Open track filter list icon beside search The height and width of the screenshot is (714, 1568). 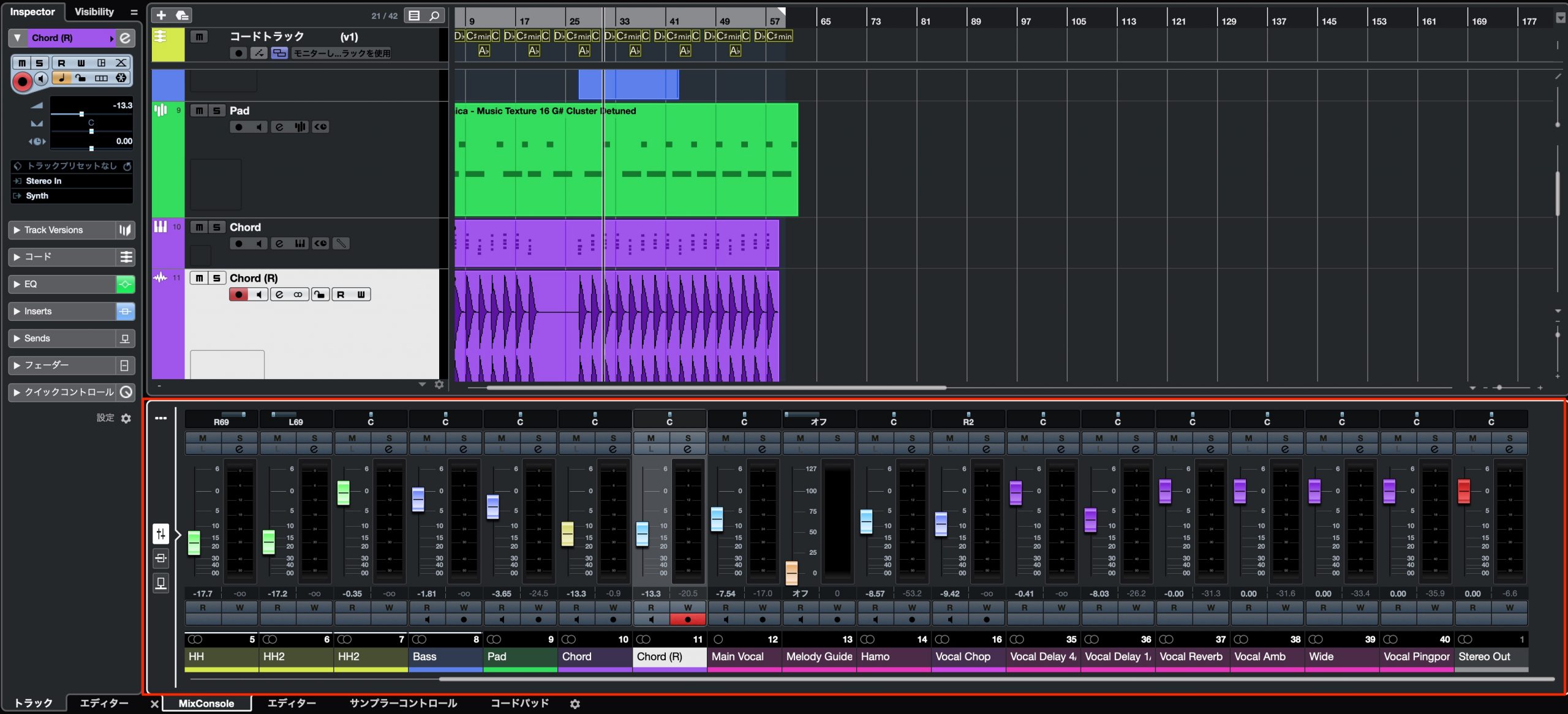(415, 16)
